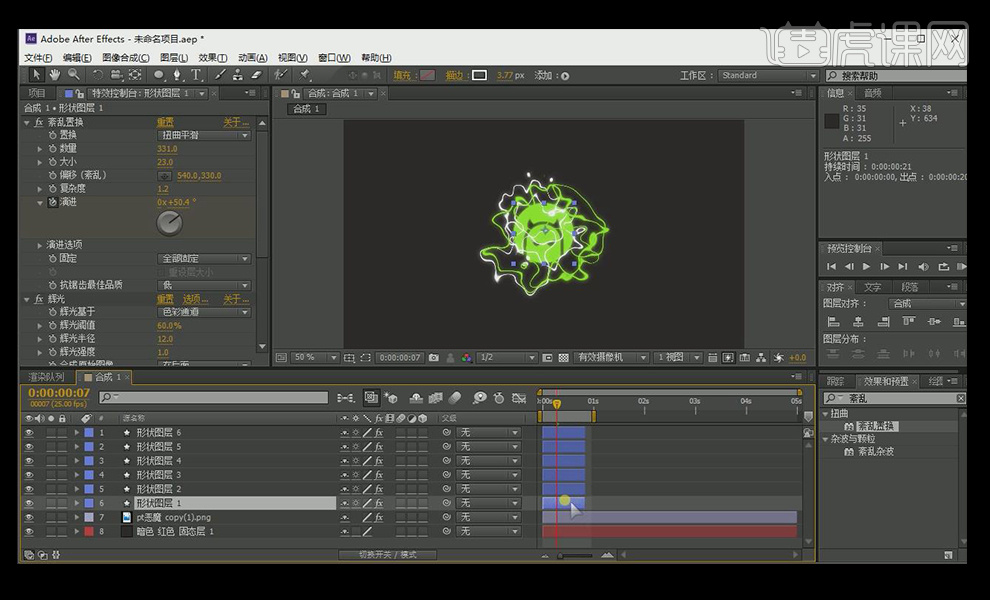
Task: Click the snapshot camera icon in viewer
Action: 433,357
